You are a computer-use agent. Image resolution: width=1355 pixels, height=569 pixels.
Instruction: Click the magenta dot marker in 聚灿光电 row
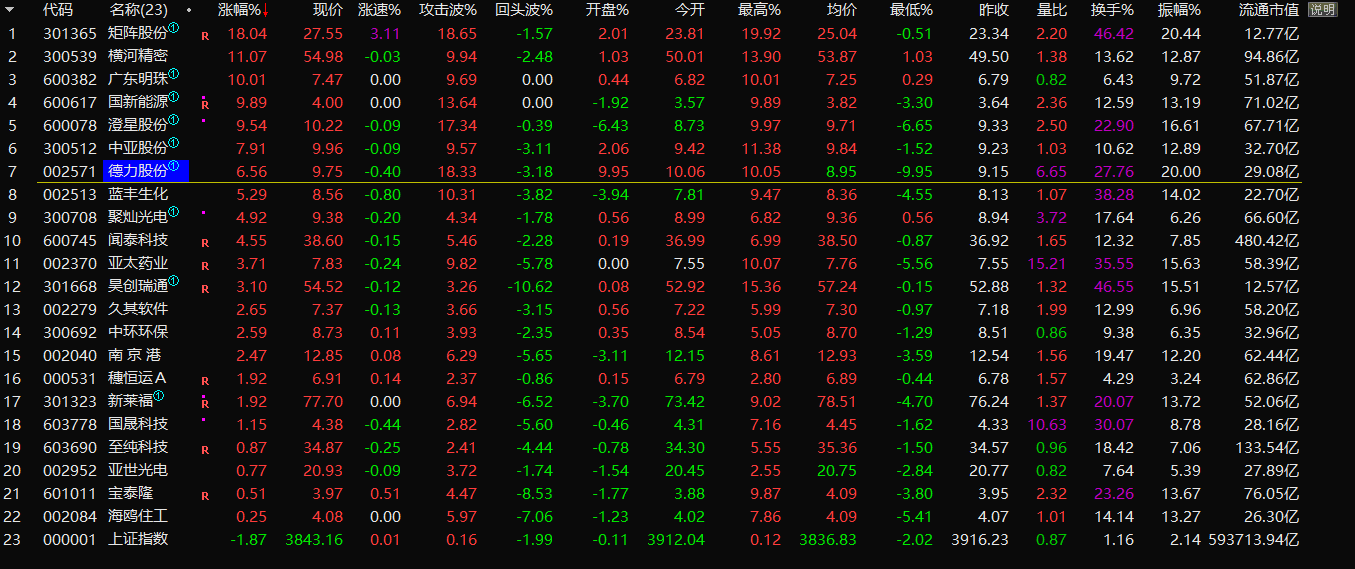click(x=204, y=212)
